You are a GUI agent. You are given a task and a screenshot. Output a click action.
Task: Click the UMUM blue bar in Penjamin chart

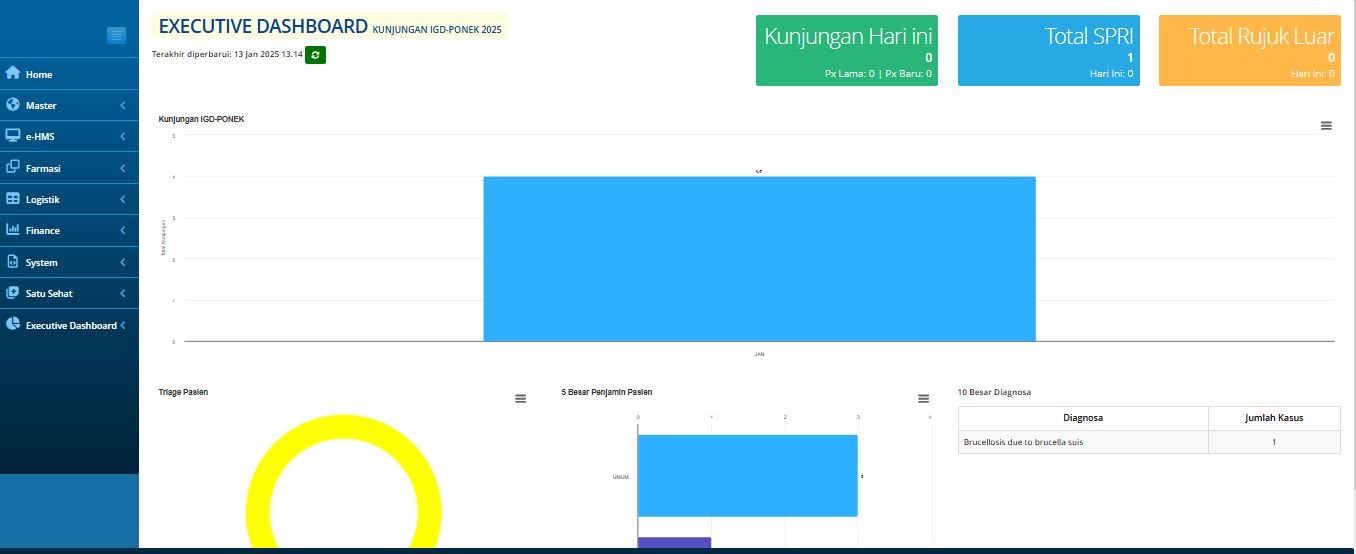point(748,476)
